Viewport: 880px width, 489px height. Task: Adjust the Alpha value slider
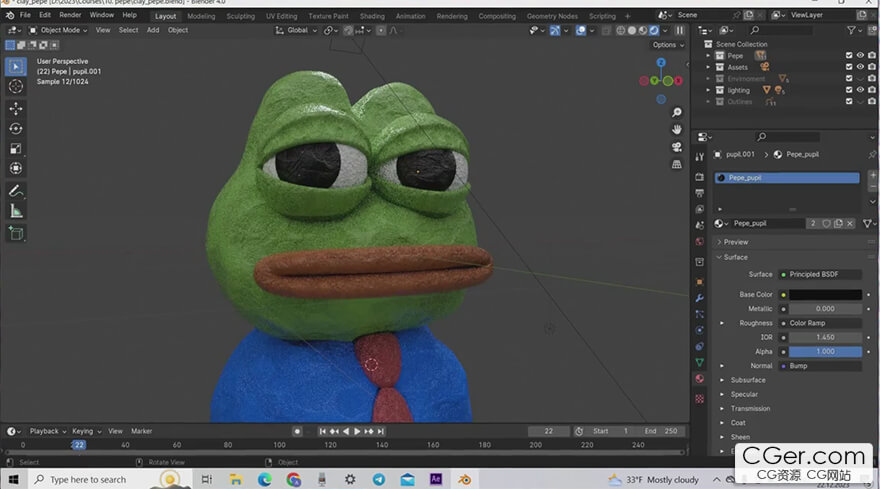pyautogui.click(x=825, y=351)
